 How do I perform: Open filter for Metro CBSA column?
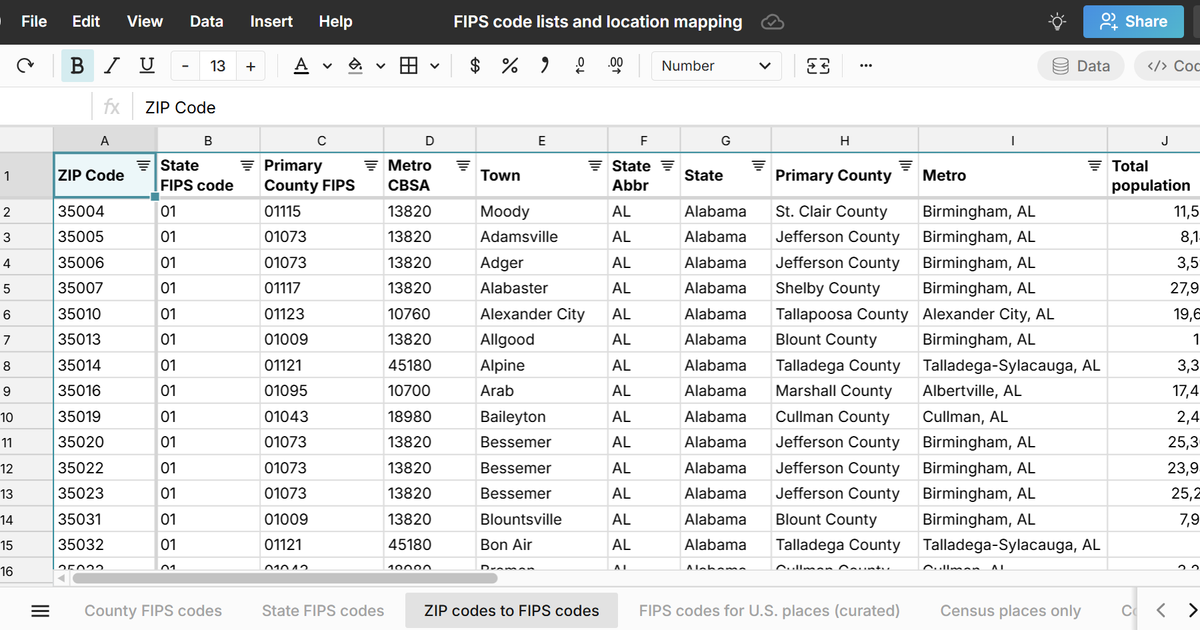point(463,165)
